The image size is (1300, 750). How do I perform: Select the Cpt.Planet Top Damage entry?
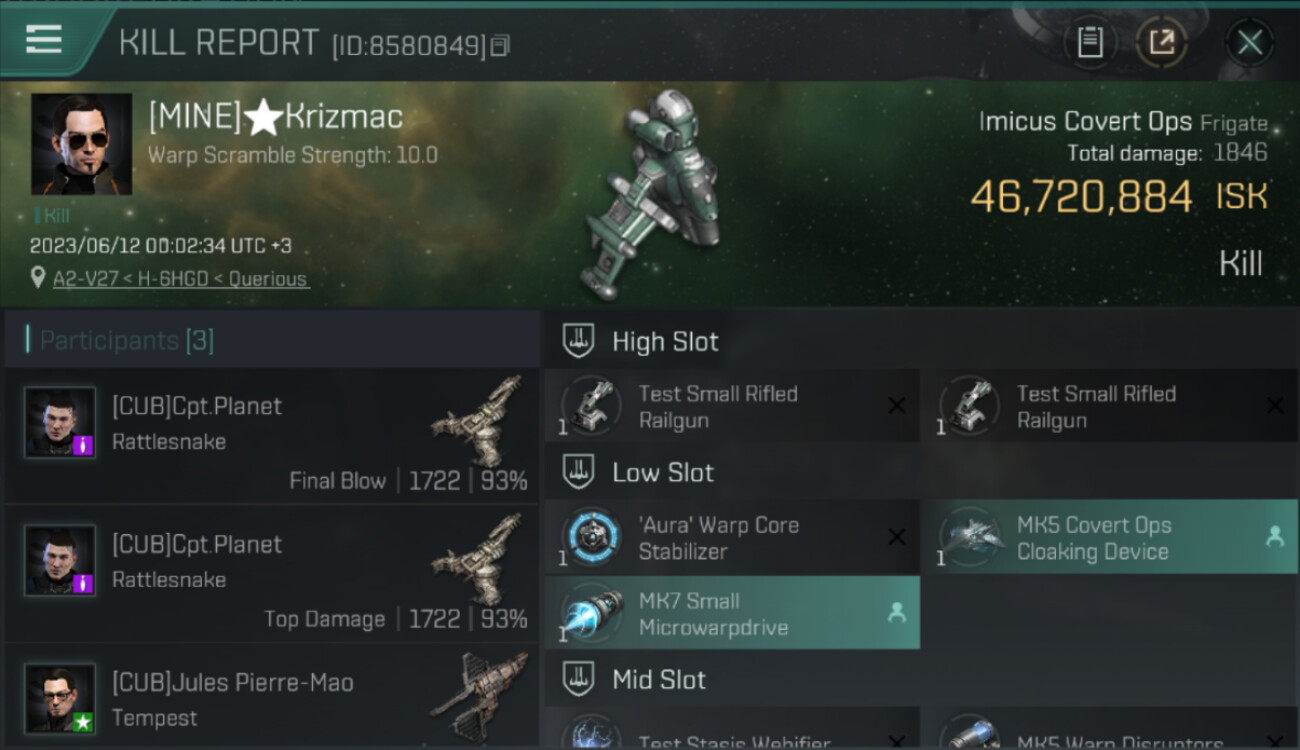(x=272, y=574)
